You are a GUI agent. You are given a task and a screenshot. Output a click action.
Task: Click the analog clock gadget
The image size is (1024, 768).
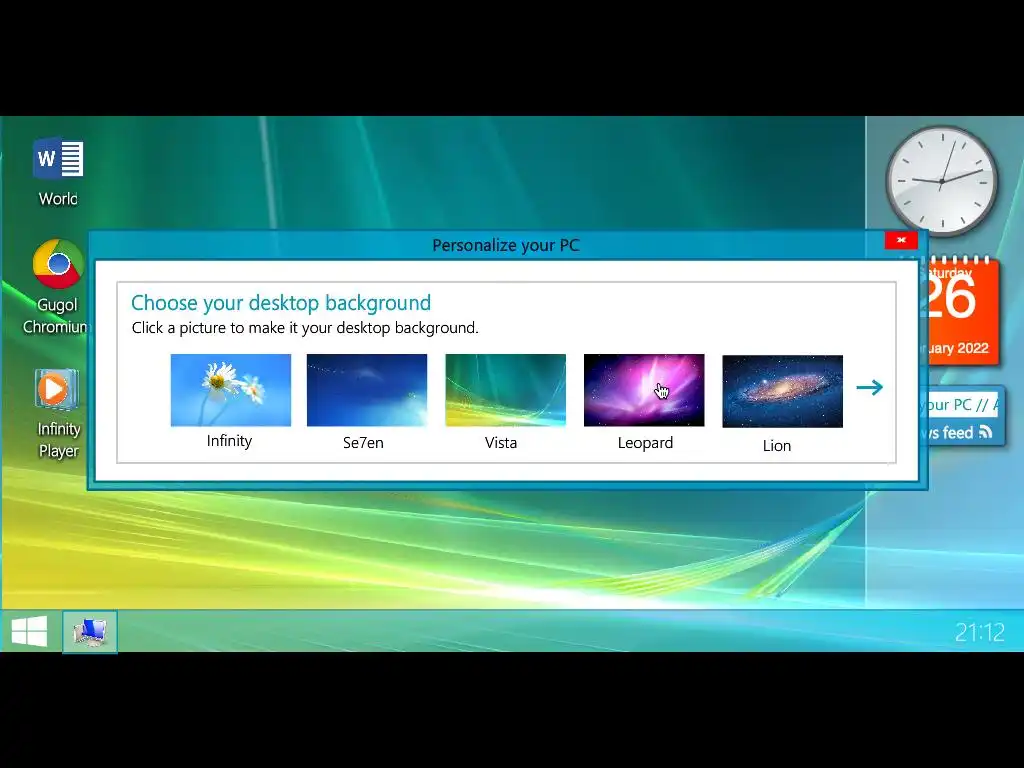pos(942,180)
